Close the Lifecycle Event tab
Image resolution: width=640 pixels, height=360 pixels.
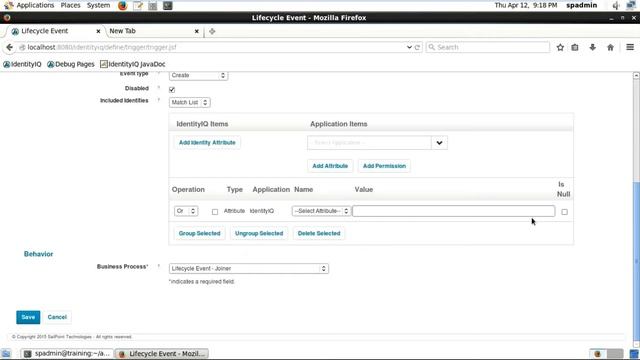point(98,31)
